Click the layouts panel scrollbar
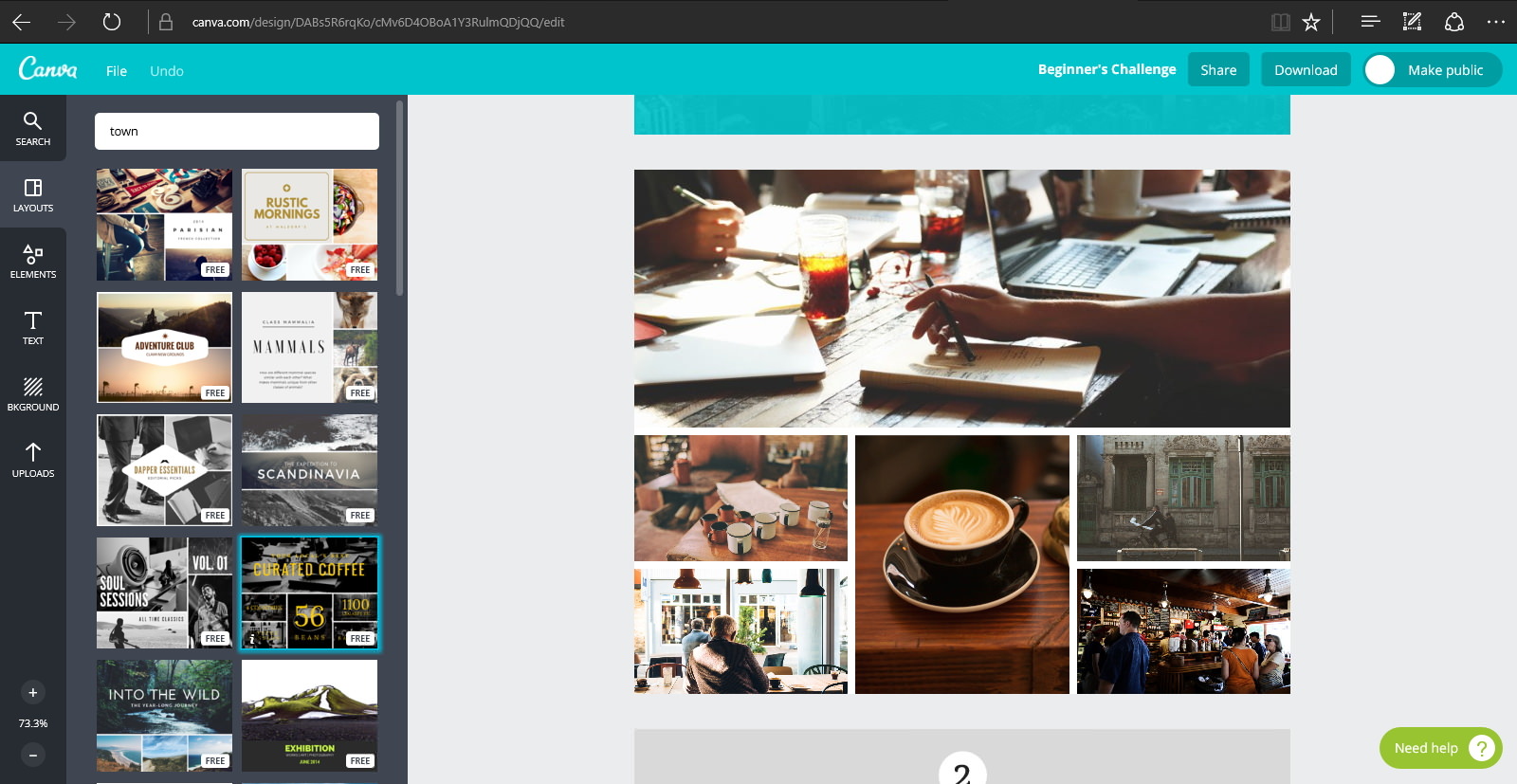The height and width of the screenshot is (784, 1517). point(400,199)
